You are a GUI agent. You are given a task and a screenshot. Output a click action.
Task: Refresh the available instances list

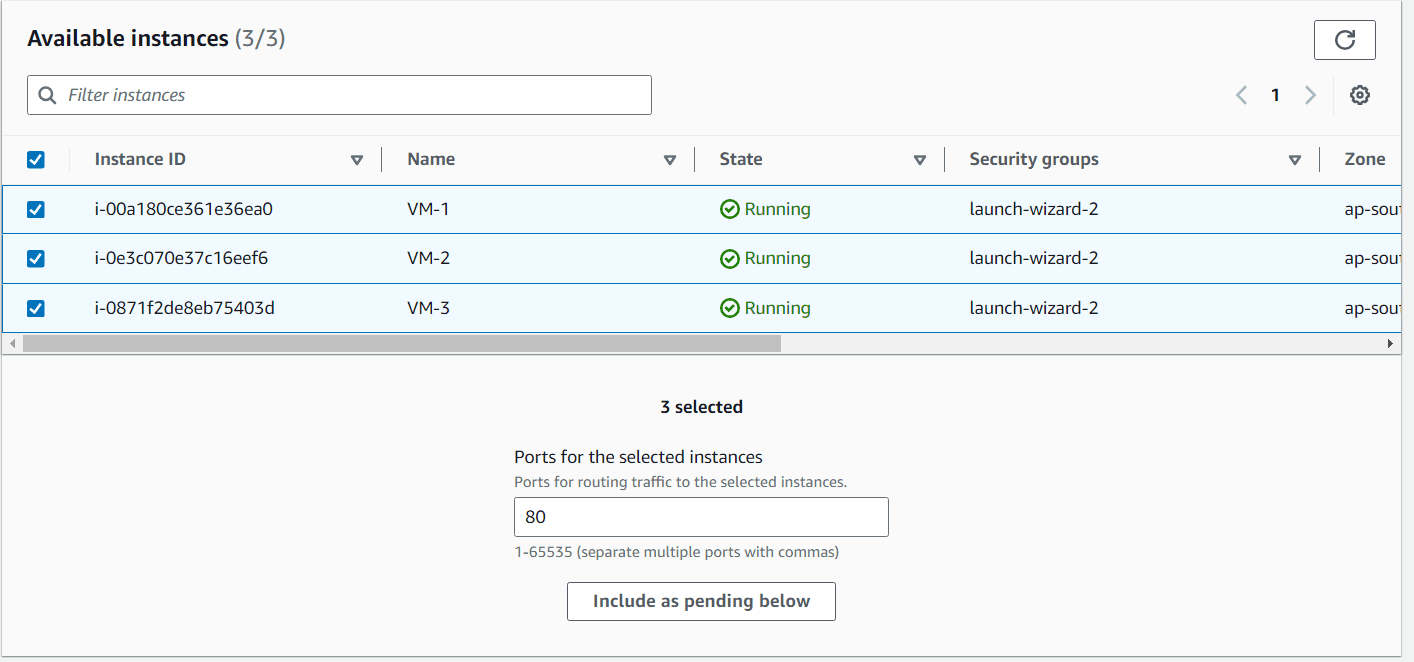[x=1344, y=40]
